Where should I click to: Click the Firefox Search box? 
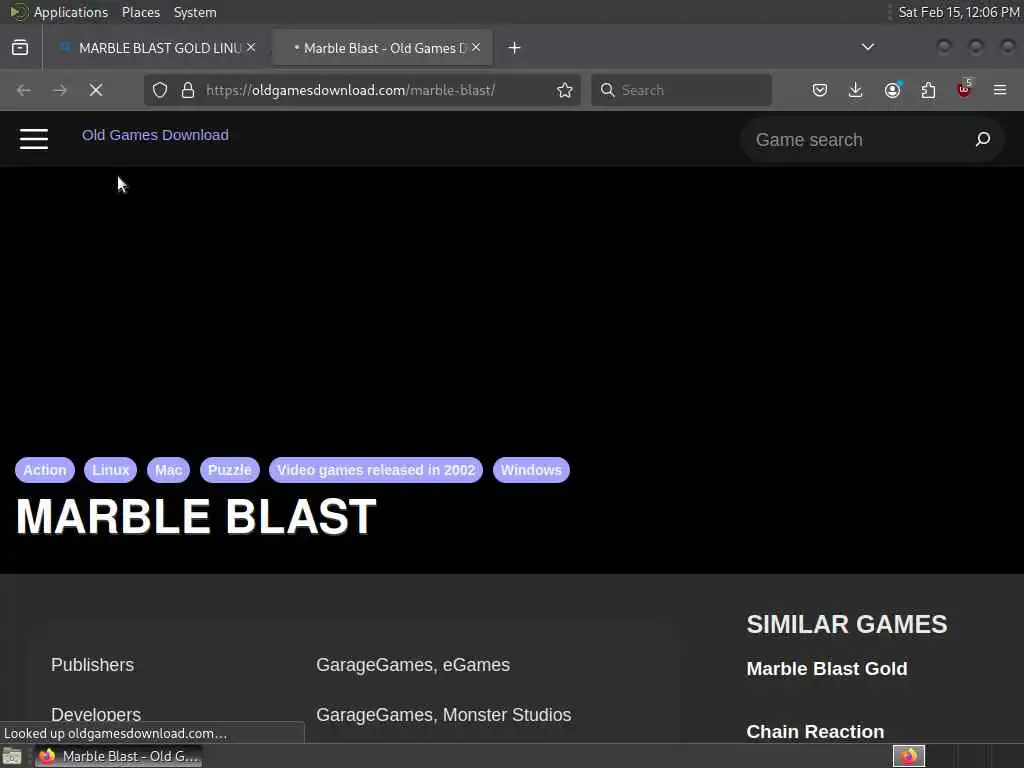681,90
